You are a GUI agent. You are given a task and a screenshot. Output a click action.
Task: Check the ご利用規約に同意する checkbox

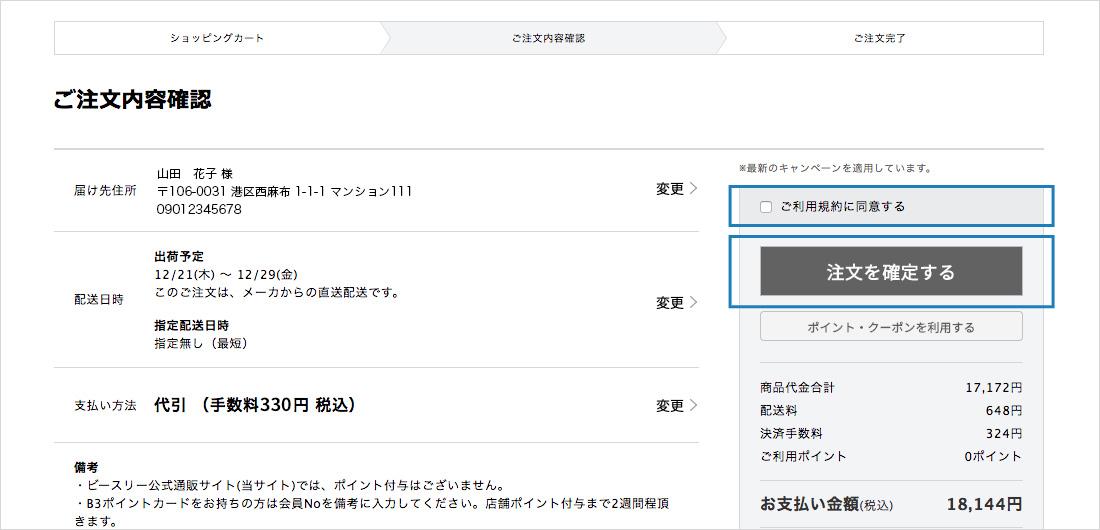[x=766, y=206]
